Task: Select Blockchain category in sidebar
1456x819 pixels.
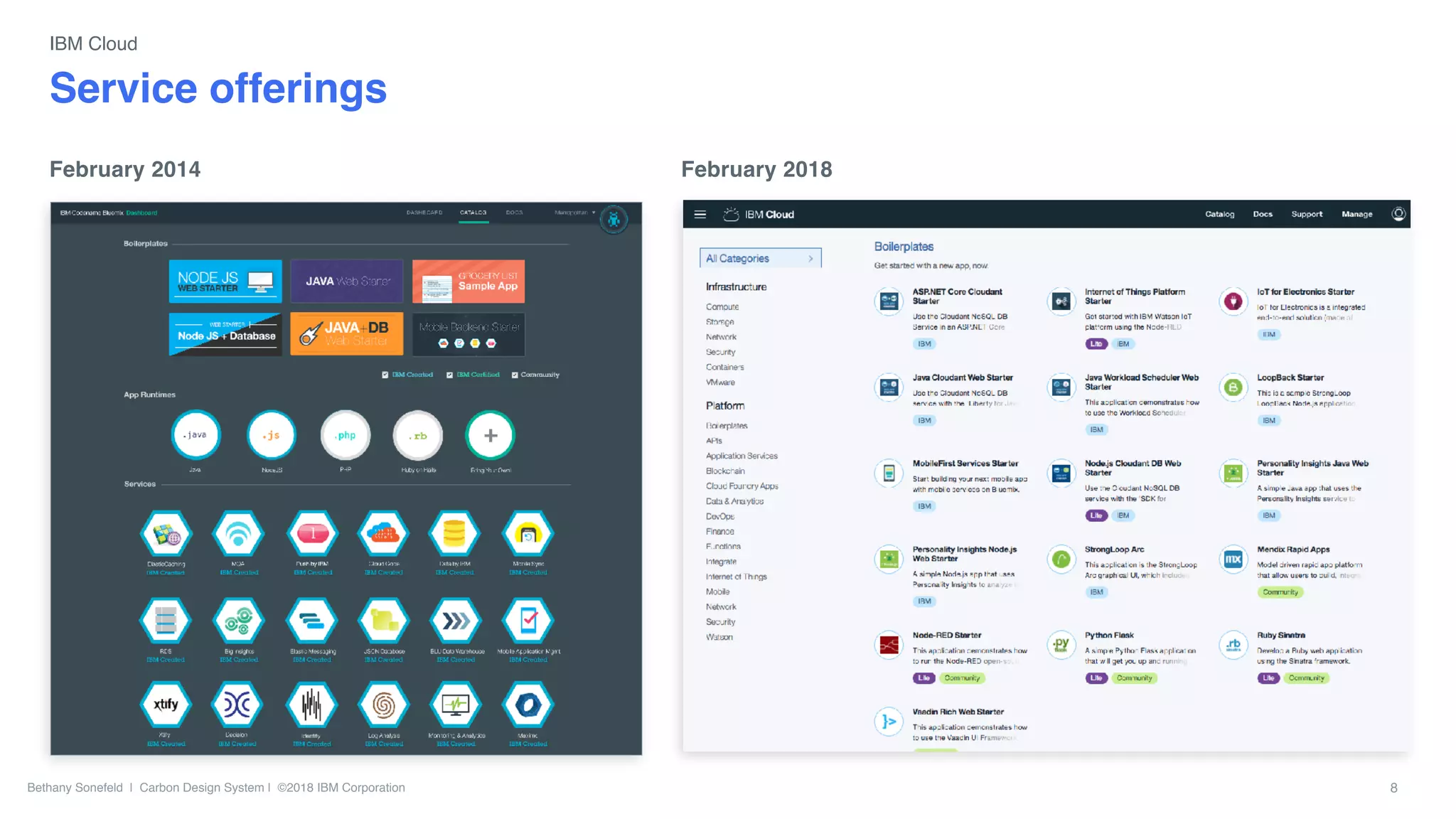Action: pos(725,471)
